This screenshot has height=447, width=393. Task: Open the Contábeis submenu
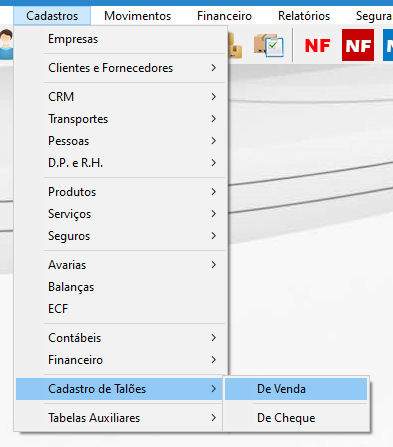click(x=120, y=338)
